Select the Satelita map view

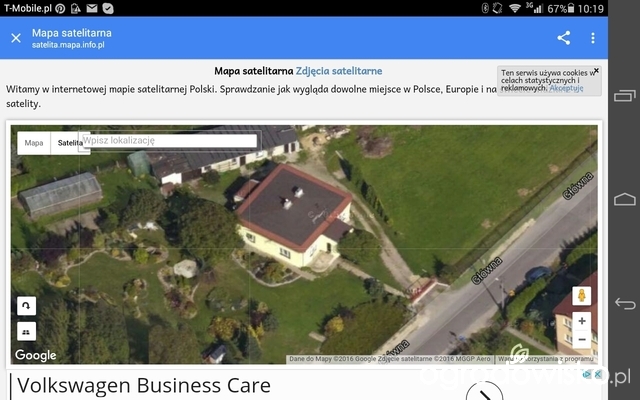tap(70, 143)
